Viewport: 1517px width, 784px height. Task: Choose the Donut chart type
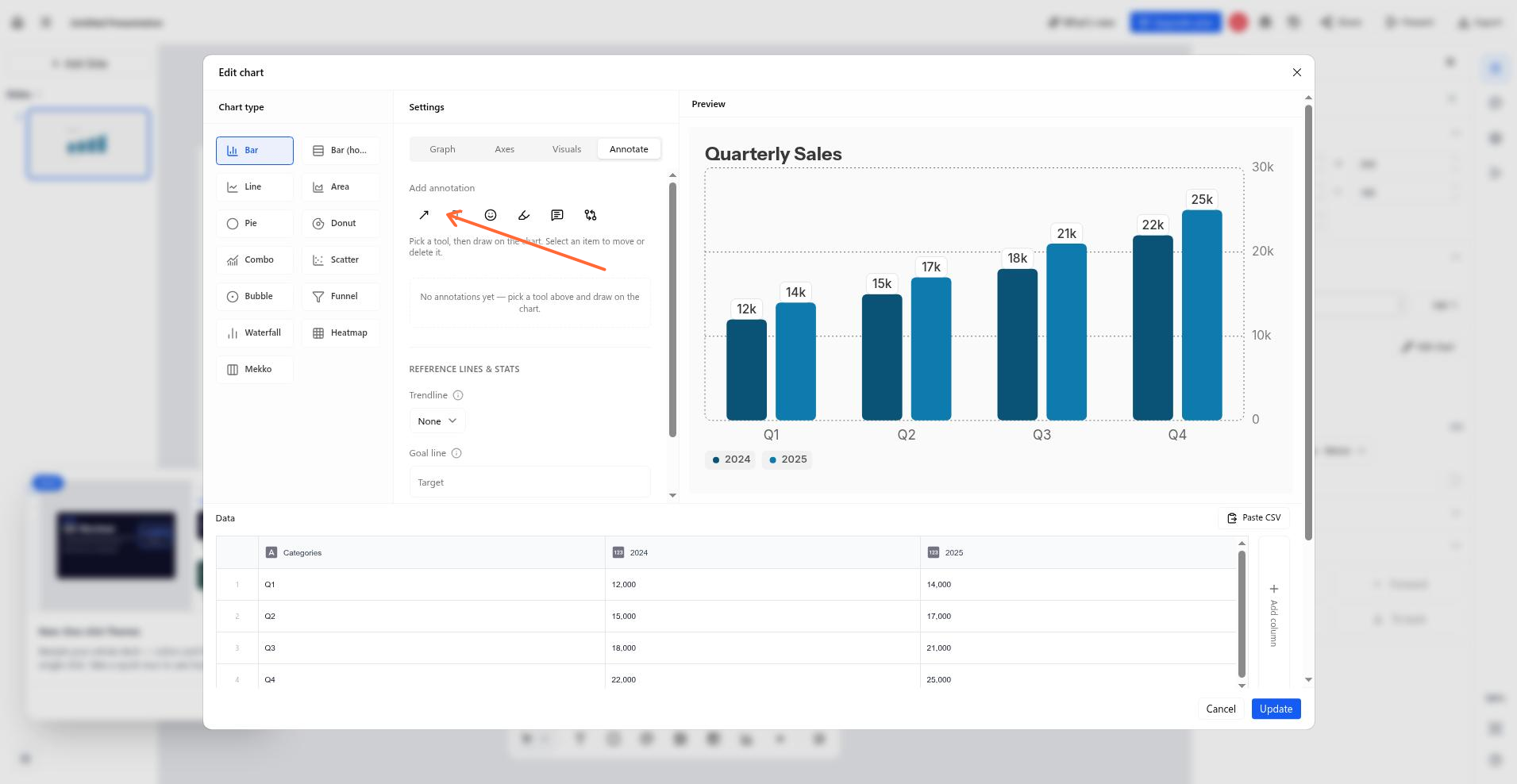pos(341,224)
